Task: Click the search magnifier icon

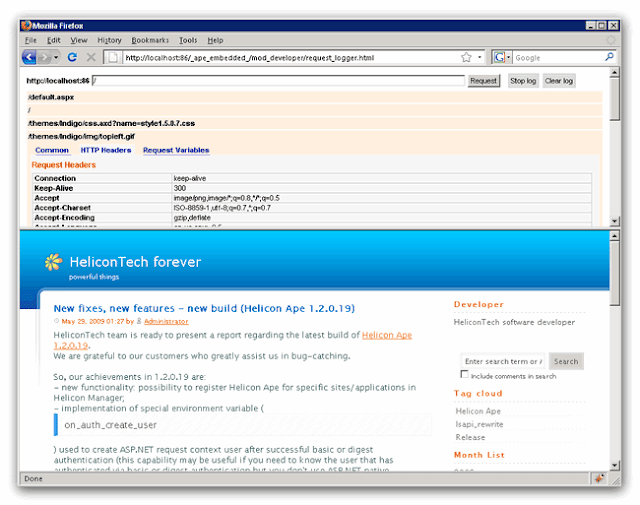Action: (x=609, y=57)
